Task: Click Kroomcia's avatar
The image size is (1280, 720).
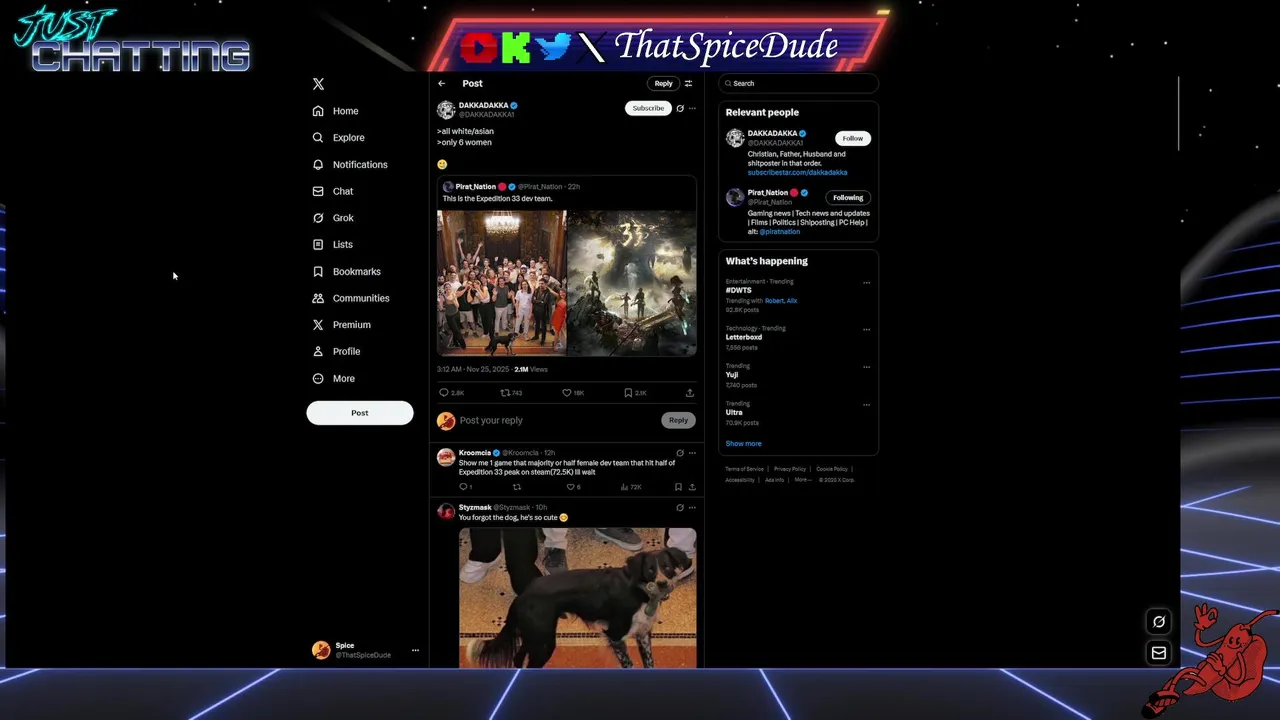Action: [446, 457]
